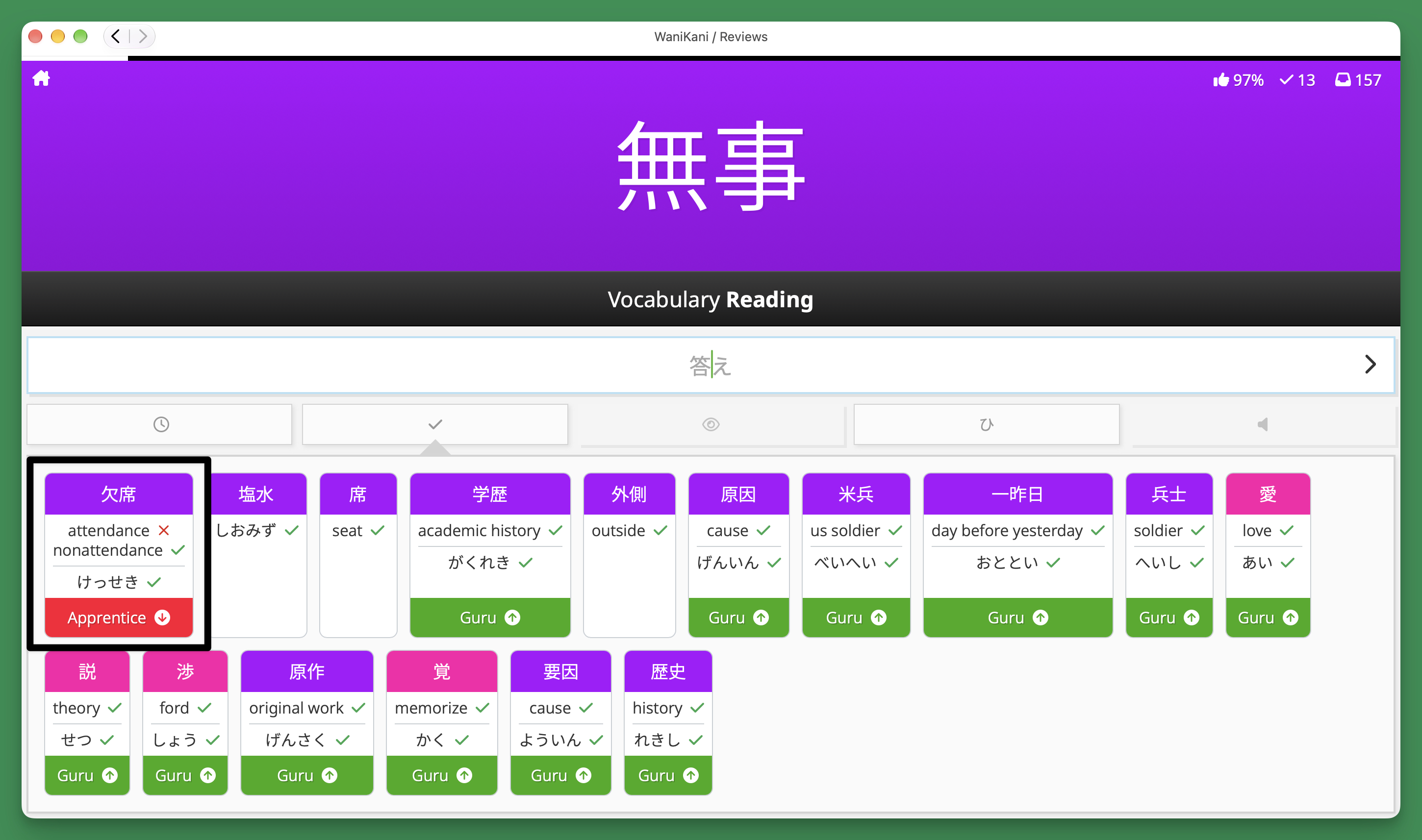The height and width of the screenshot is (840, 1422).
Task: Click the 'academic history' meaning text
Action: (479, 531)
